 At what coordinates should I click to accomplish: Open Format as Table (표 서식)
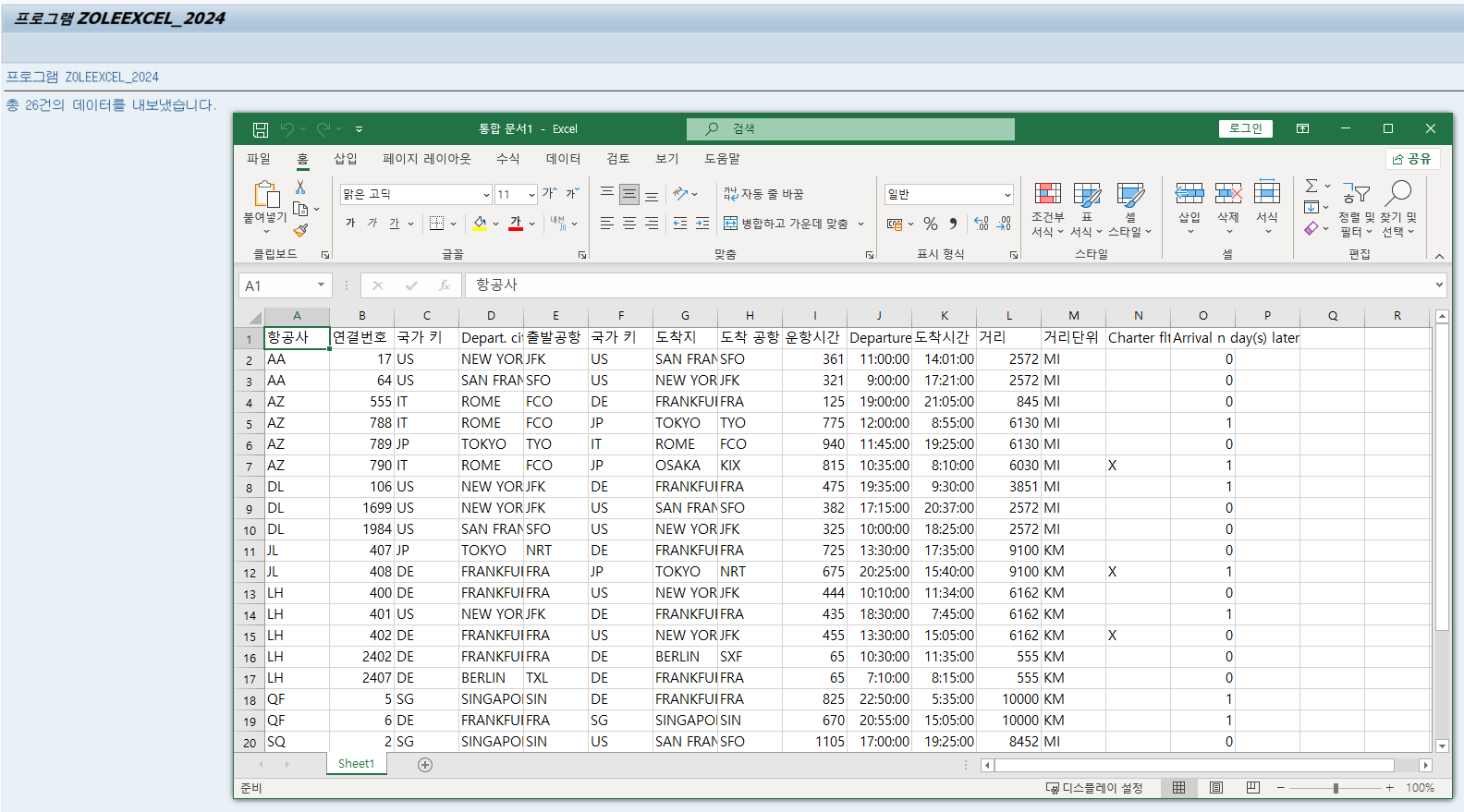click(1087, 209)
